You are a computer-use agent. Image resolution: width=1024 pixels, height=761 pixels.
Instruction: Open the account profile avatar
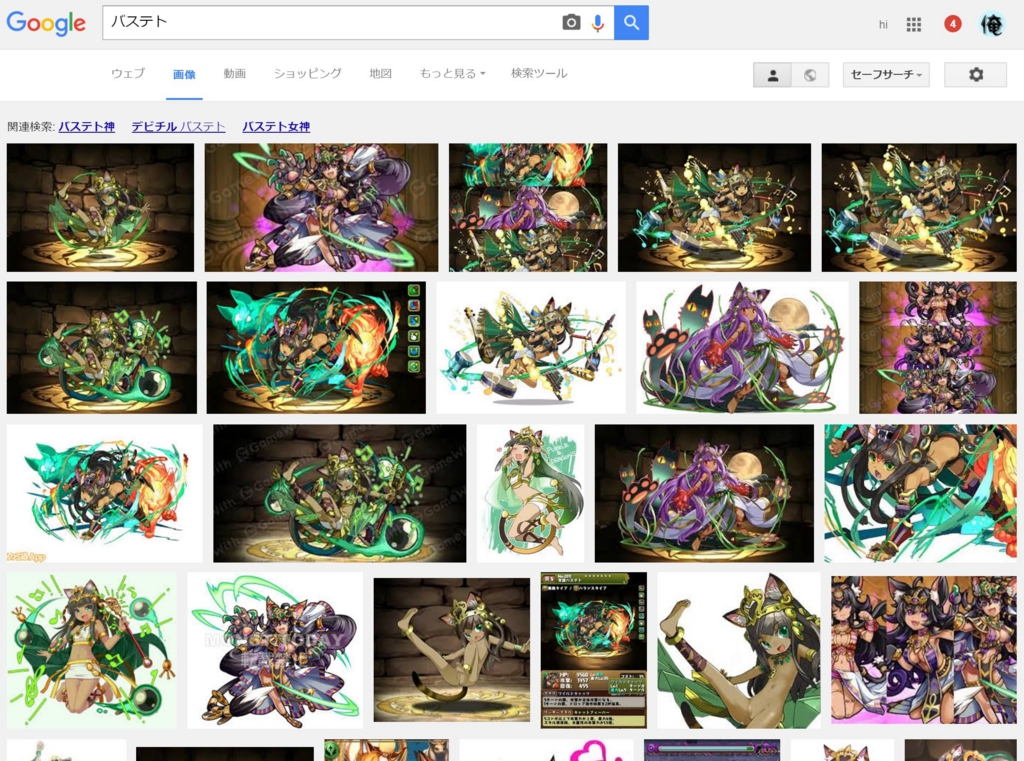[991, 24]
